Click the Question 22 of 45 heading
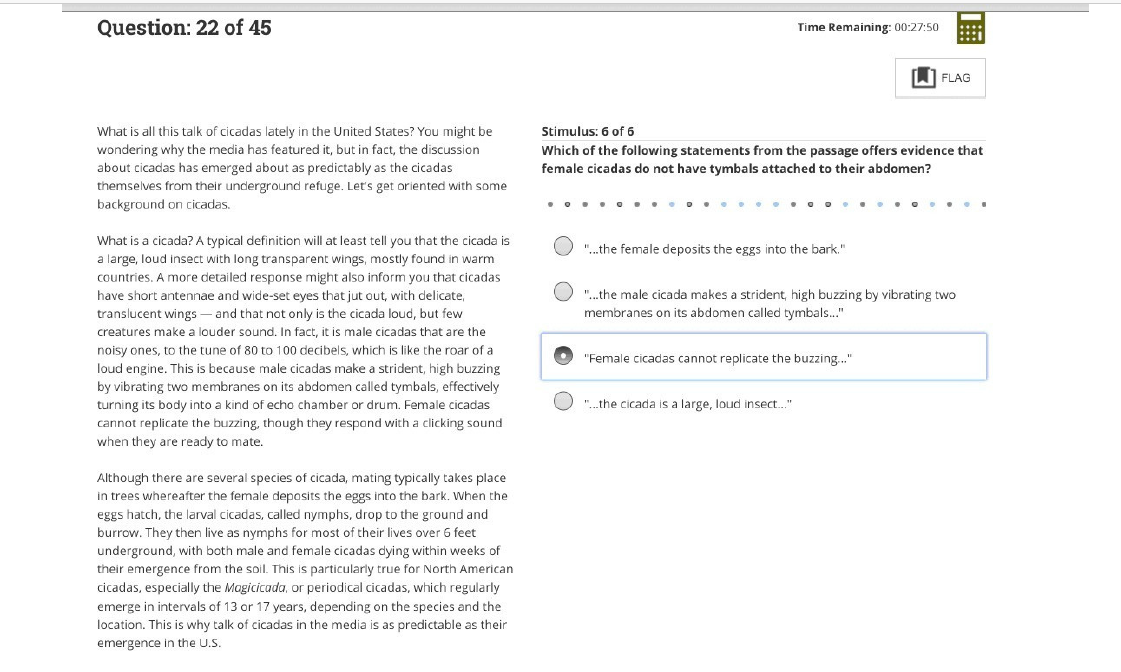 click(x=184, y=27)
